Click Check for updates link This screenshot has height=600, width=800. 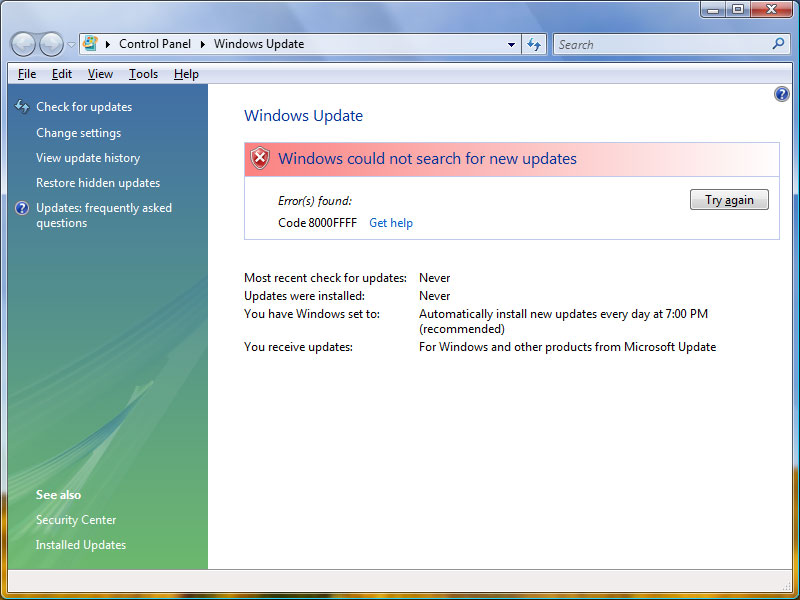[84, 107]
